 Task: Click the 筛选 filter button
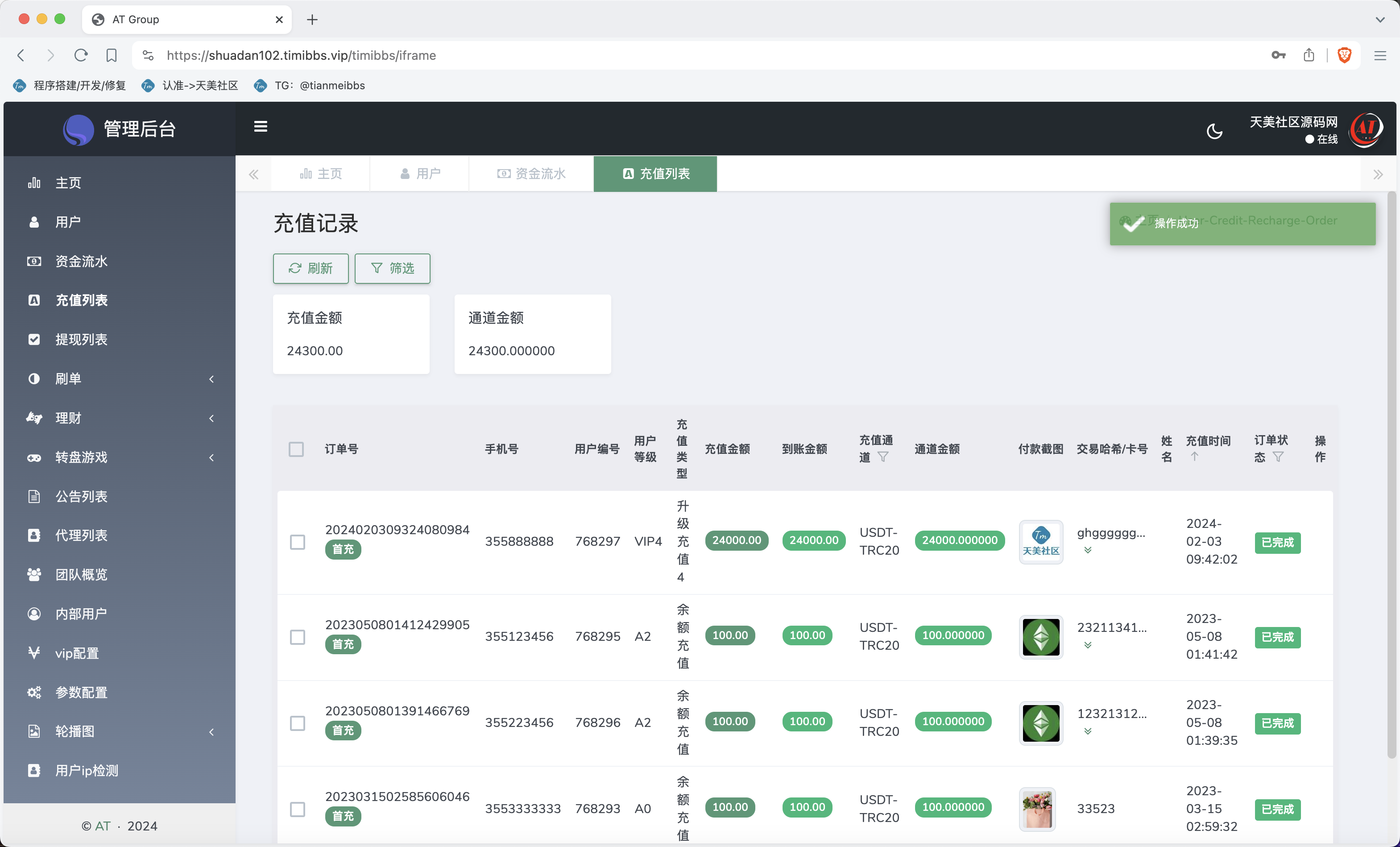pos(392,268)
